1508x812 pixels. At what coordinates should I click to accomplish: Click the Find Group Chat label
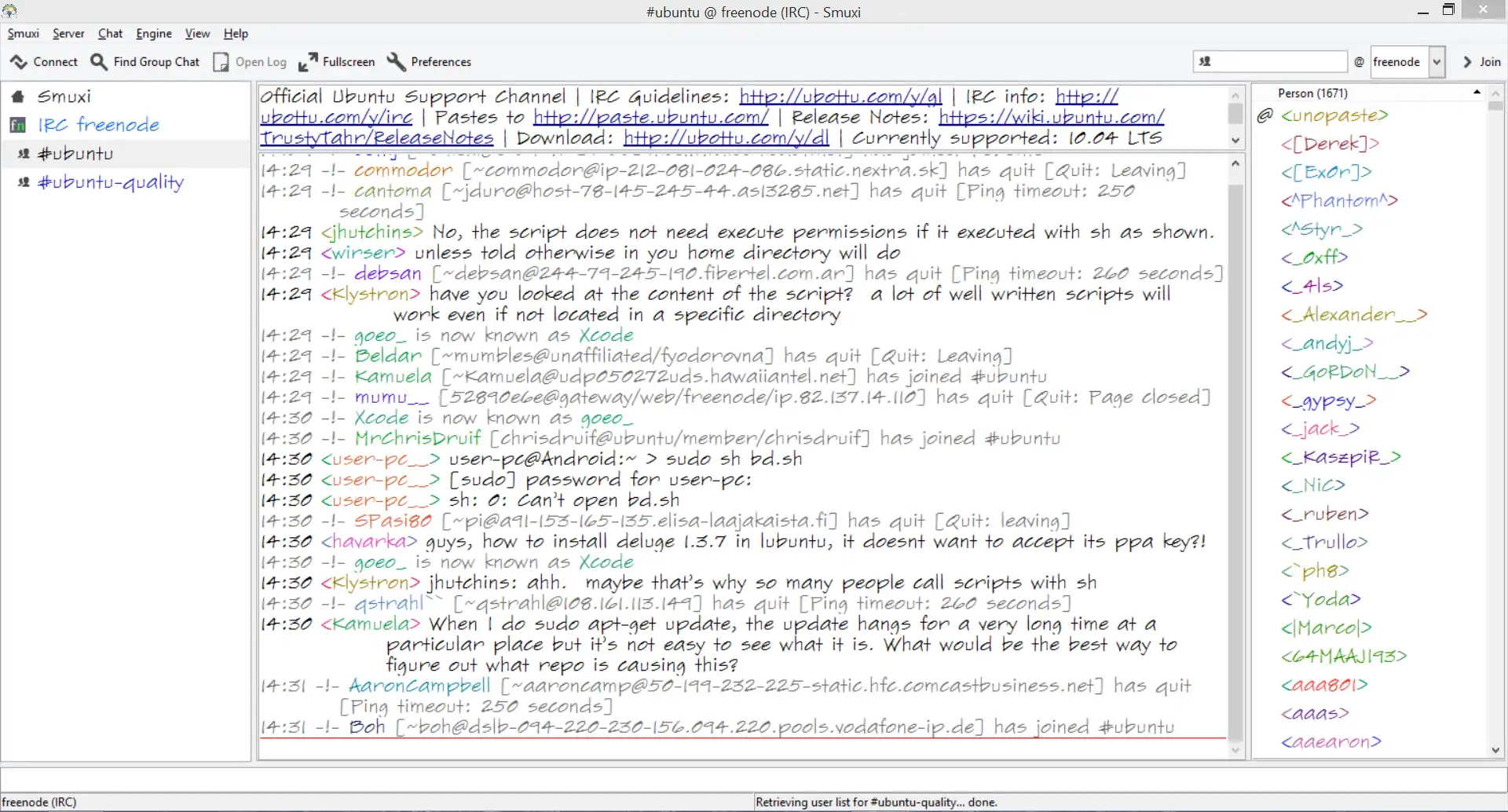point(156,62)
